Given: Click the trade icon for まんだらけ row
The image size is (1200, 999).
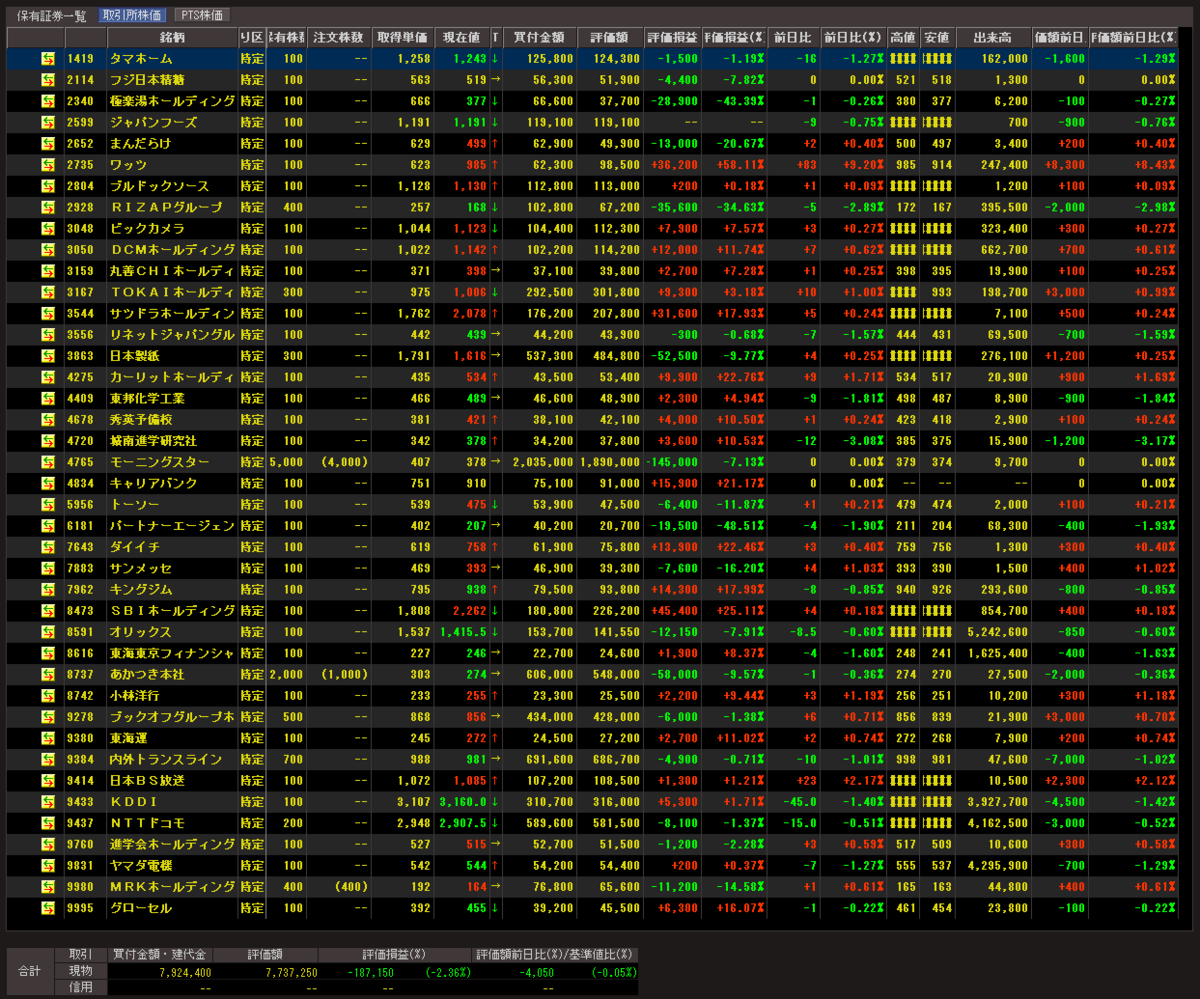Looking at the screenshot, I should pos(48,144).
